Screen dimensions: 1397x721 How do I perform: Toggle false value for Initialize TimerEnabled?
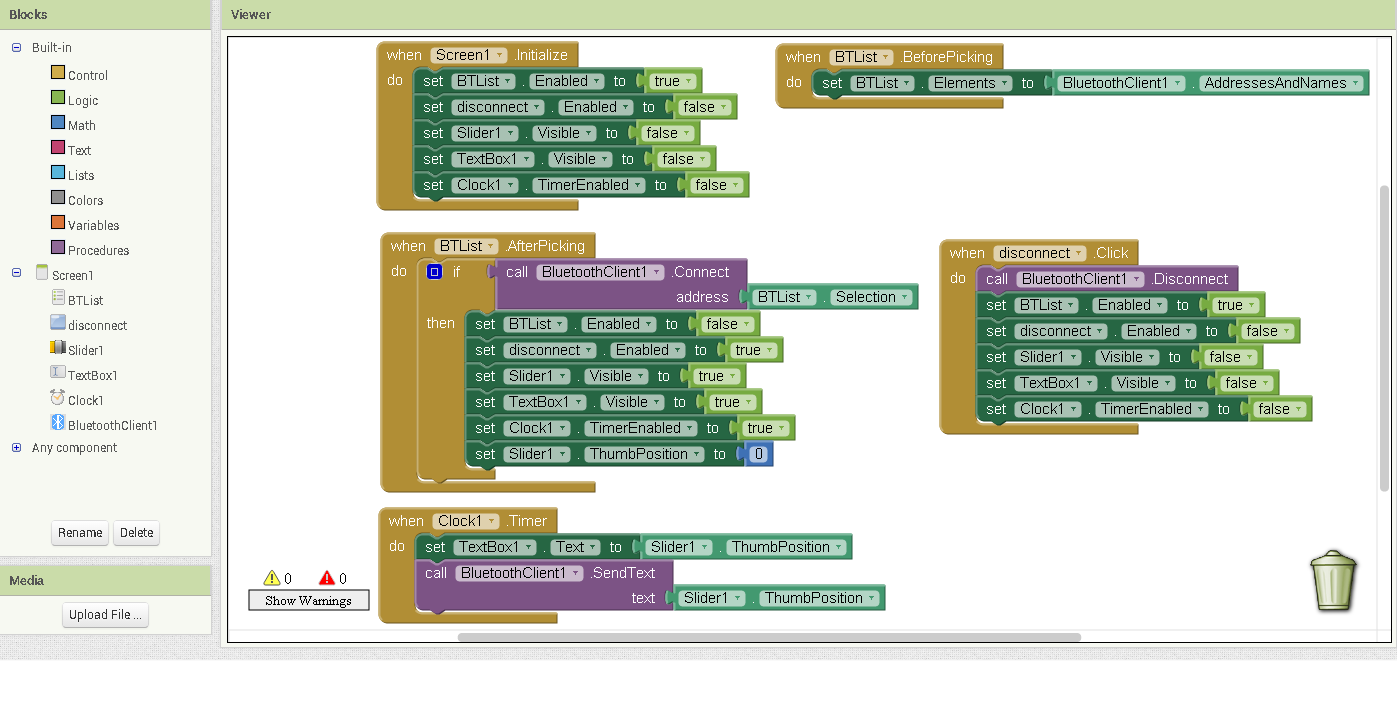pos(717,185)
